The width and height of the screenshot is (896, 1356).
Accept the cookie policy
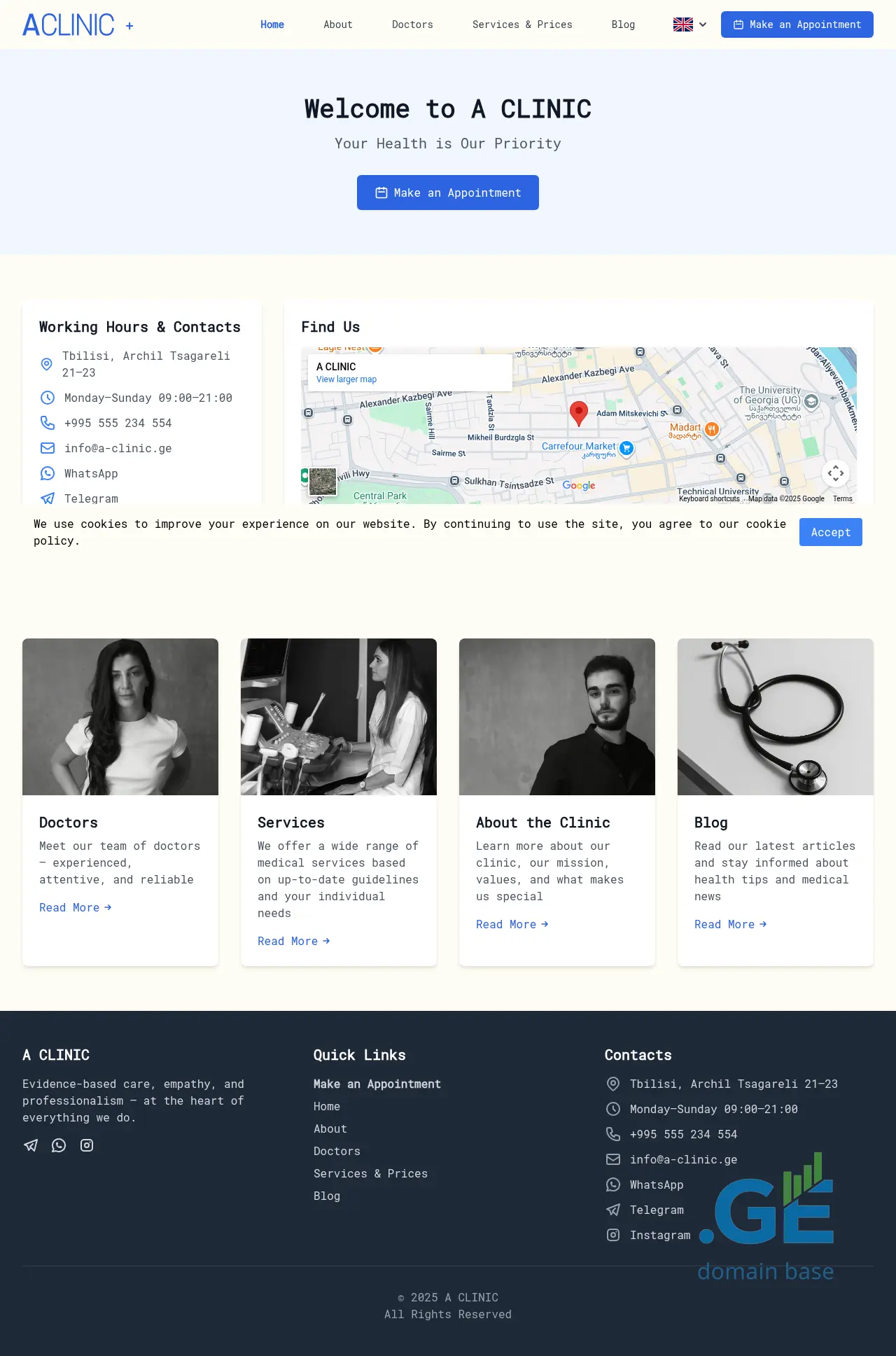pyautogui.click(x=830, y=532)
